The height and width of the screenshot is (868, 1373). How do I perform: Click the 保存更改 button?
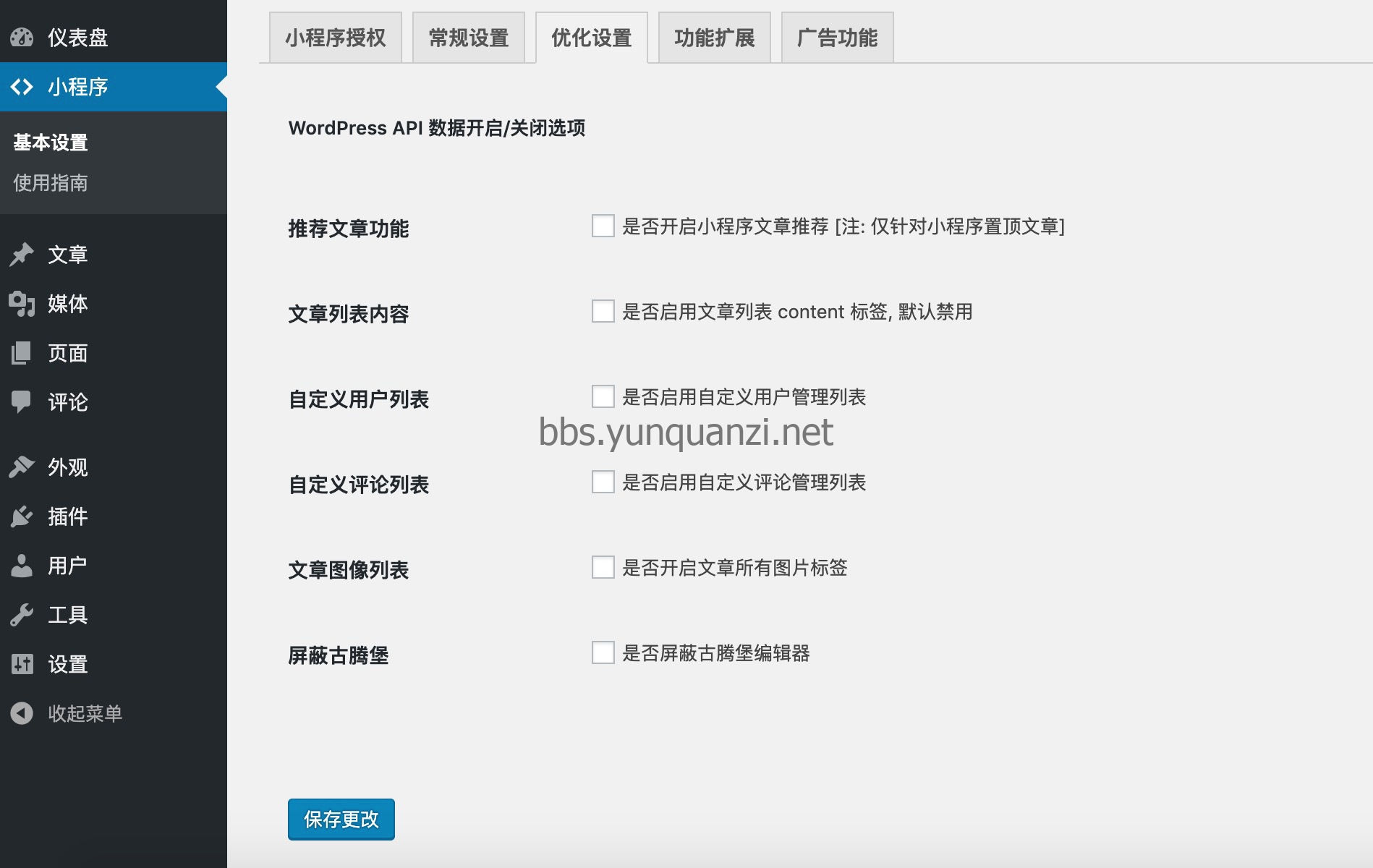[x=341, y=819]
